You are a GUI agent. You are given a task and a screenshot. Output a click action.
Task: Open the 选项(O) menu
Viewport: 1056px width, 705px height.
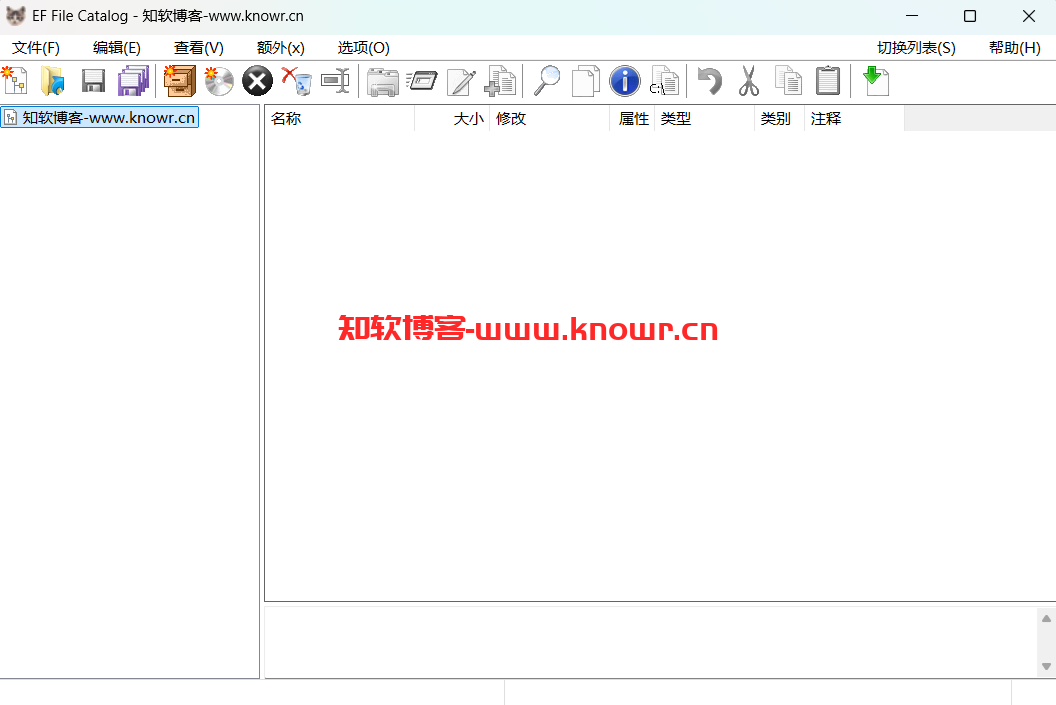coord(363,48)
